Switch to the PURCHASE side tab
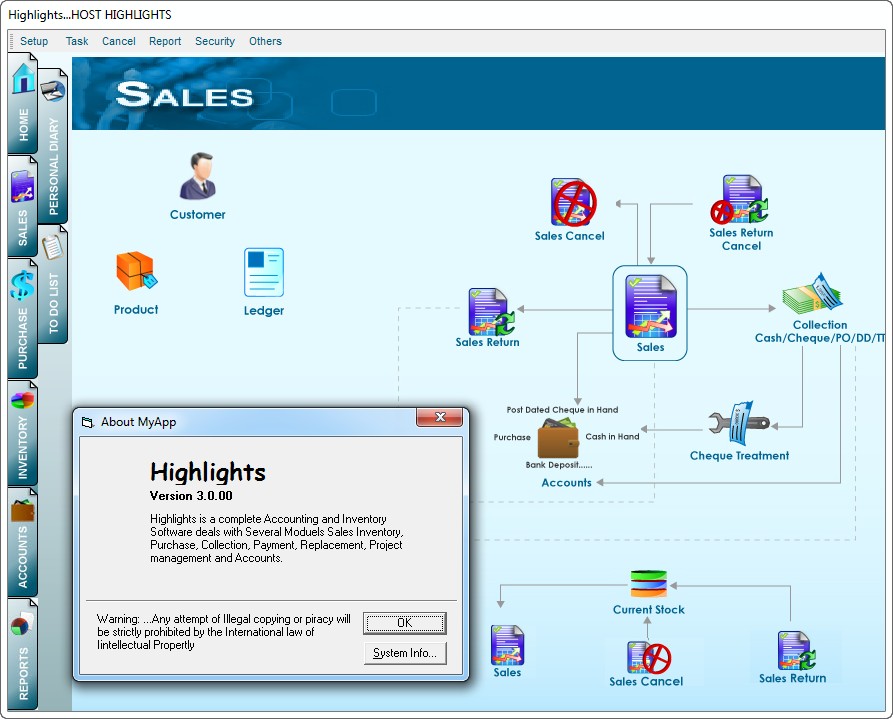 23,318
